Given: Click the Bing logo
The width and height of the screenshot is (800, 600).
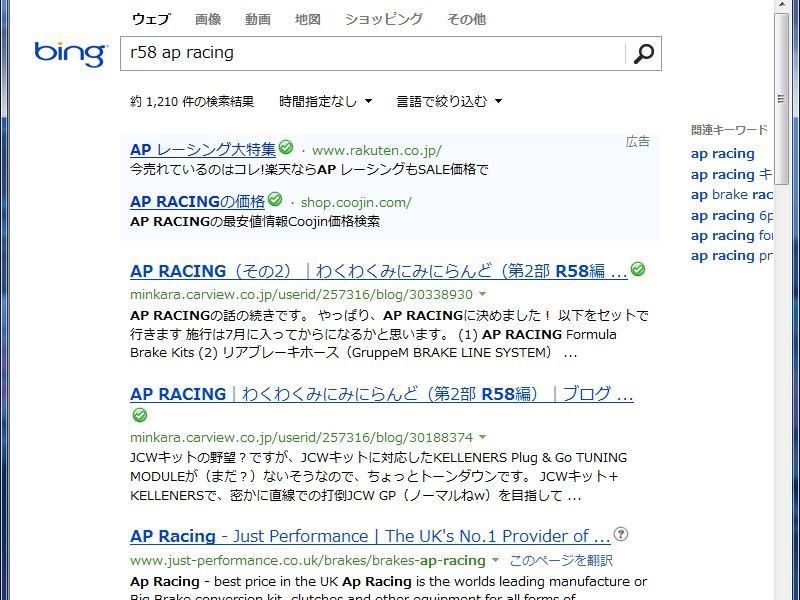Looking at the screenshot, I should 70,54.
